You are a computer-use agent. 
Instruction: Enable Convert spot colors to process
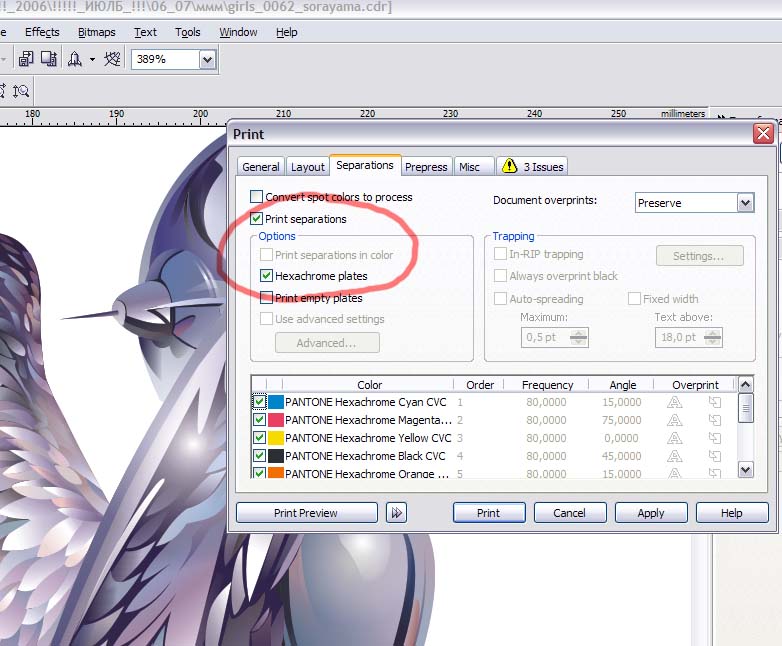pos(256,197)
